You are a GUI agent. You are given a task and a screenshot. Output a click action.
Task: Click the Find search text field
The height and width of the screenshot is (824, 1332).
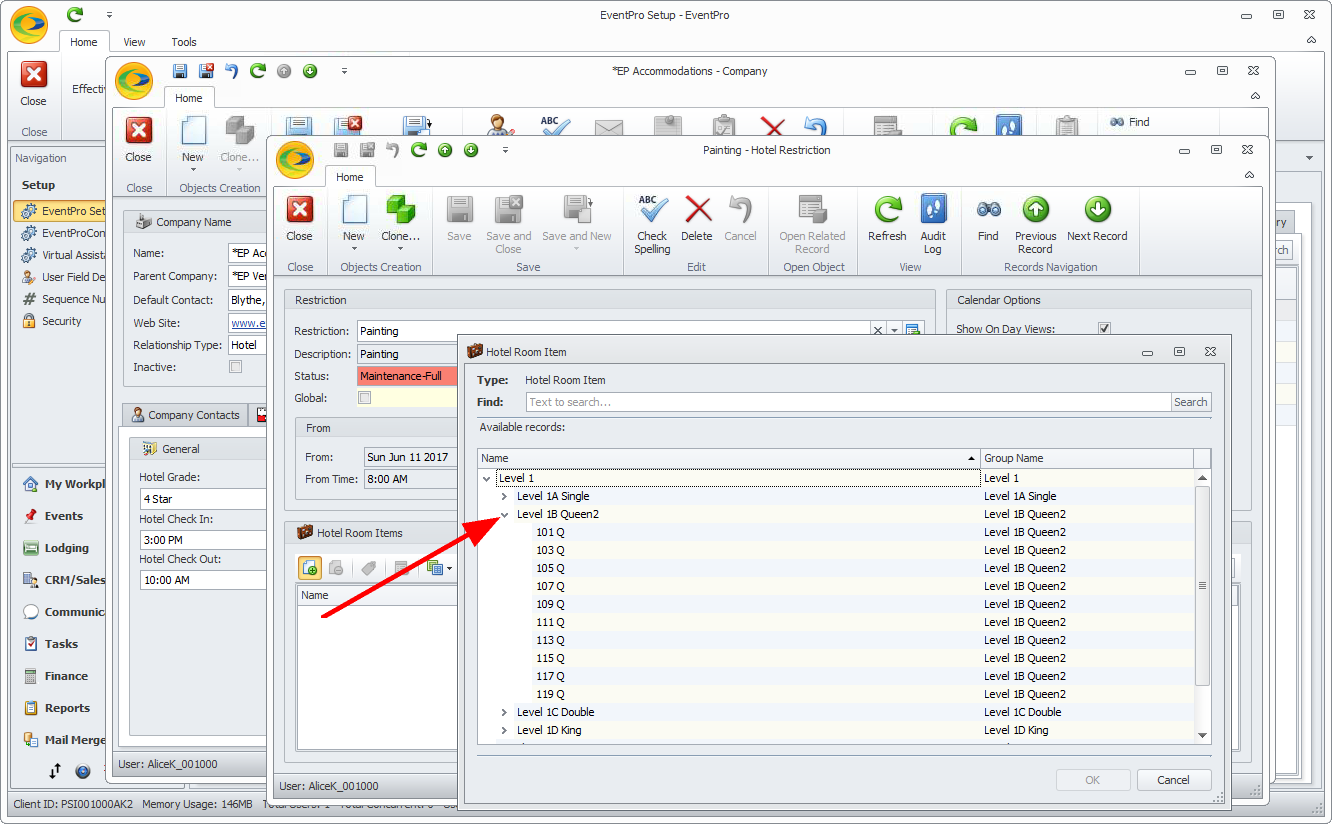tap(849, 402)
